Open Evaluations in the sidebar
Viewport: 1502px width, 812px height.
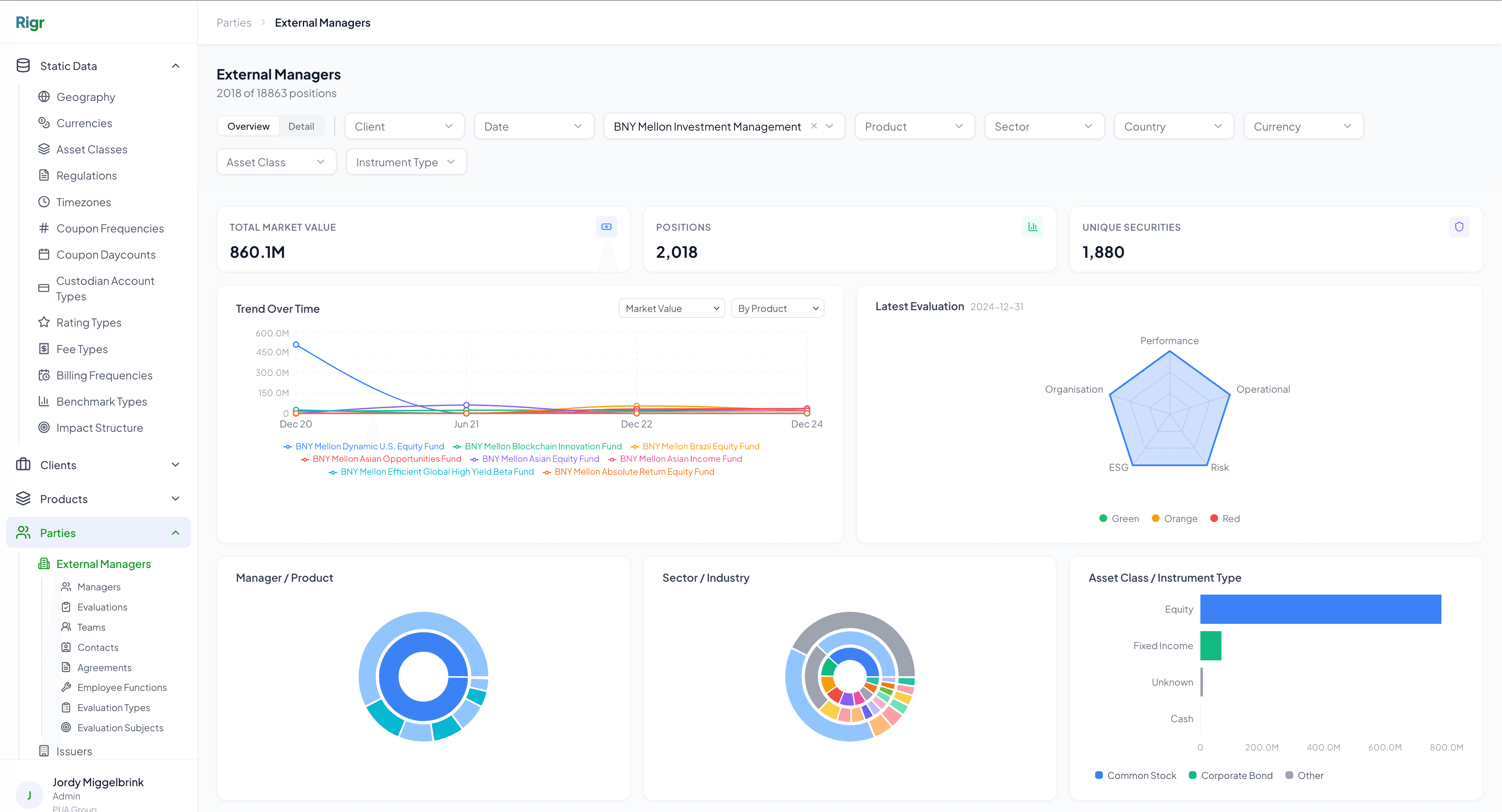(102, 607)
